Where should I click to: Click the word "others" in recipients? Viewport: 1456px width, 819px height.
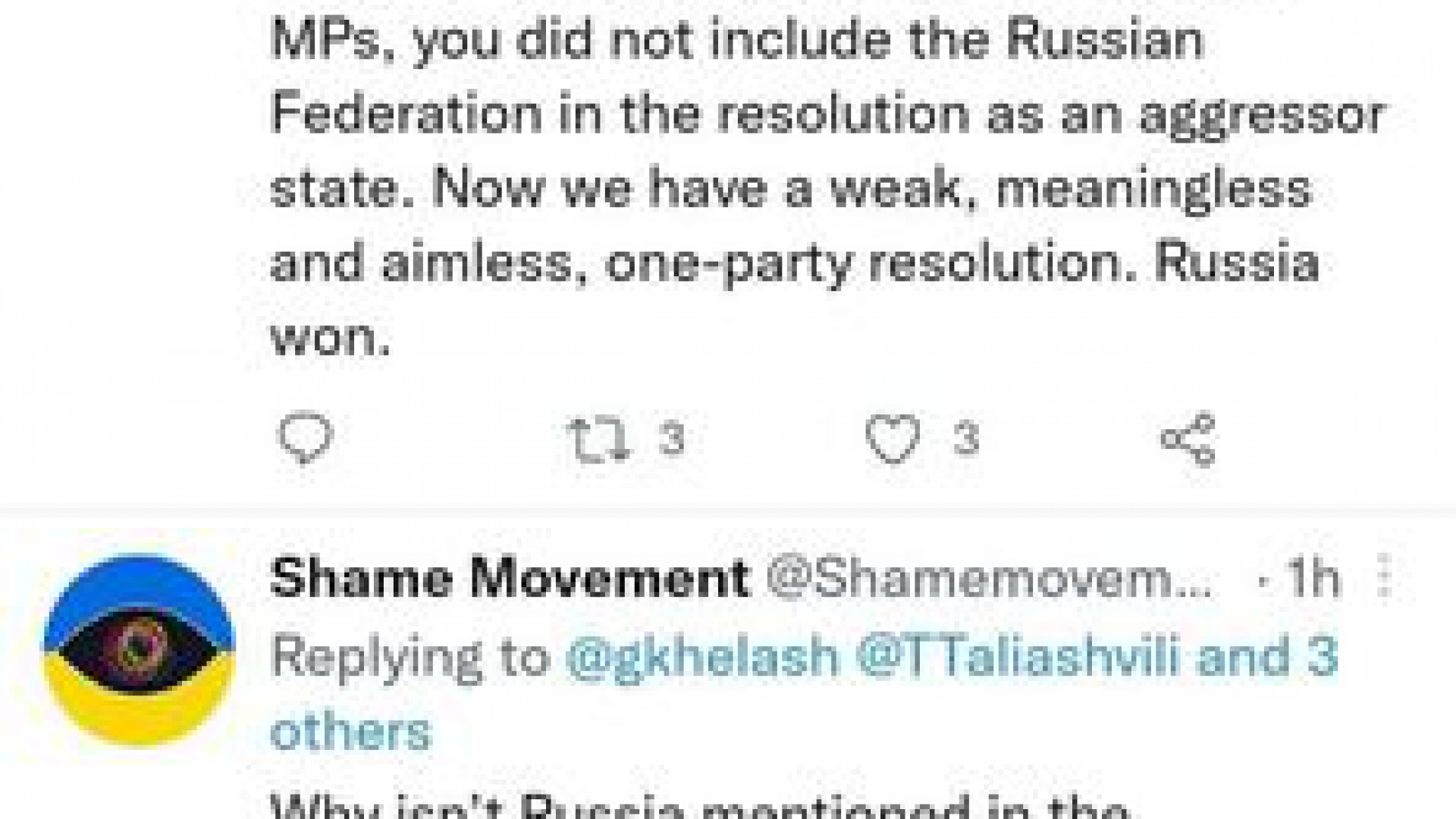point(350,732)
